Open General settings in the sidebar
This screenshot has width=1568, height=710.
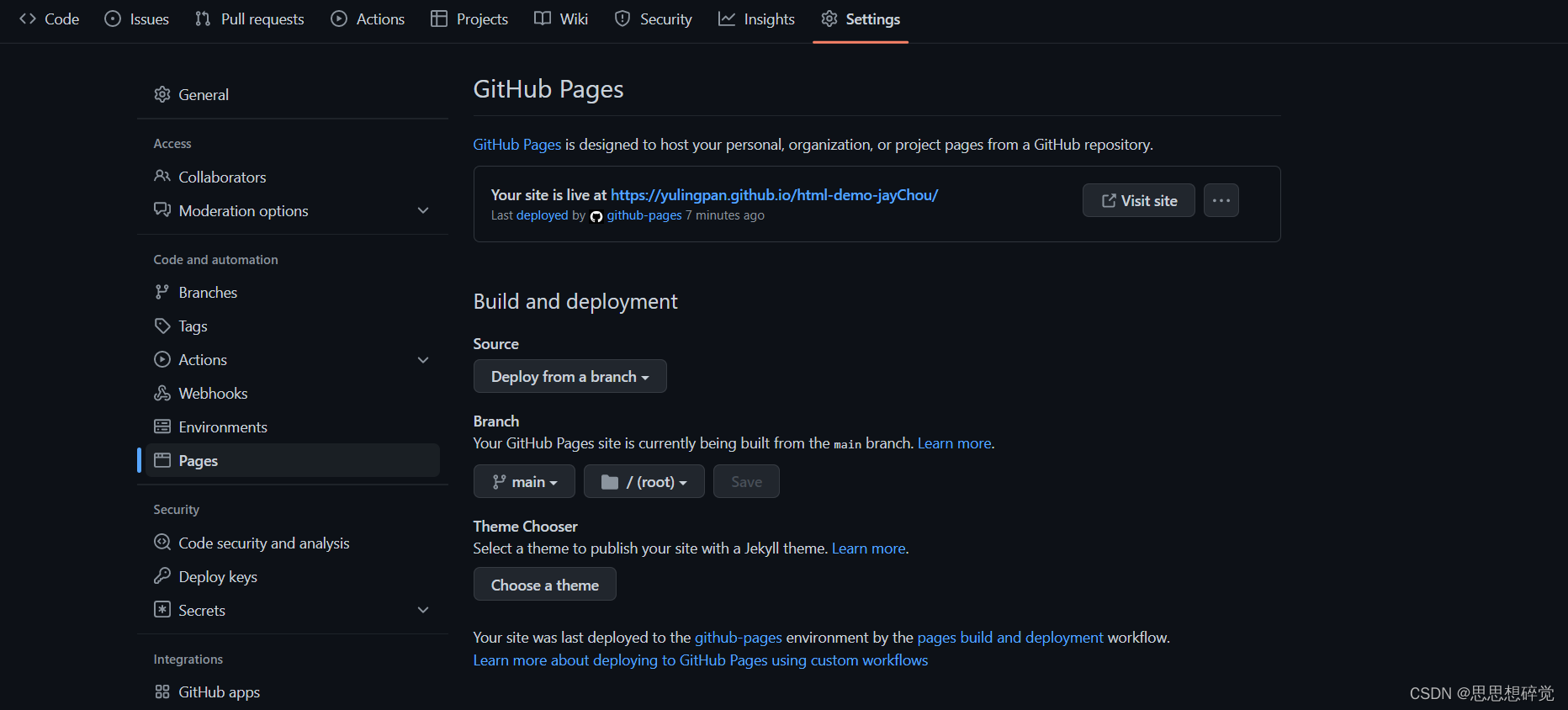pyautogui.click(x=293, y=94)
